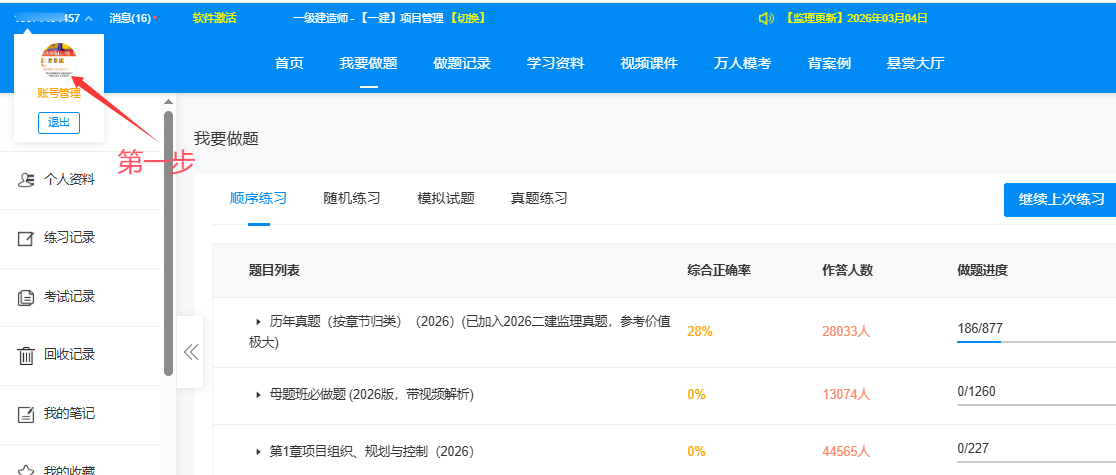Click the 考试记录 document icon
This screenshot has width=1116, height=475.
[x=27, y=297]
